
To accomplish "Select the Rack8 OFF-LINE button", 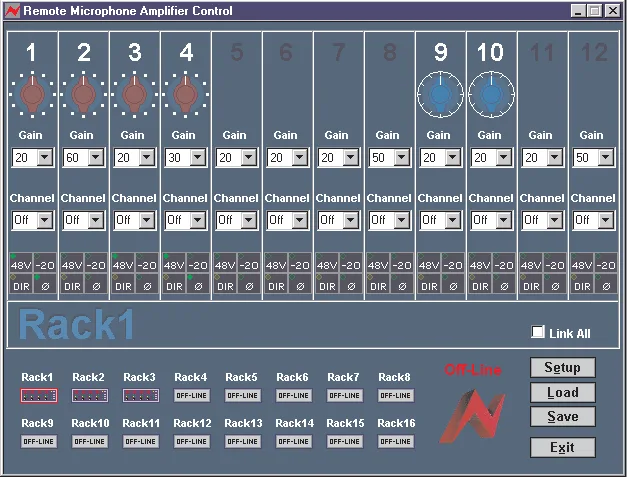I will 396,395.
